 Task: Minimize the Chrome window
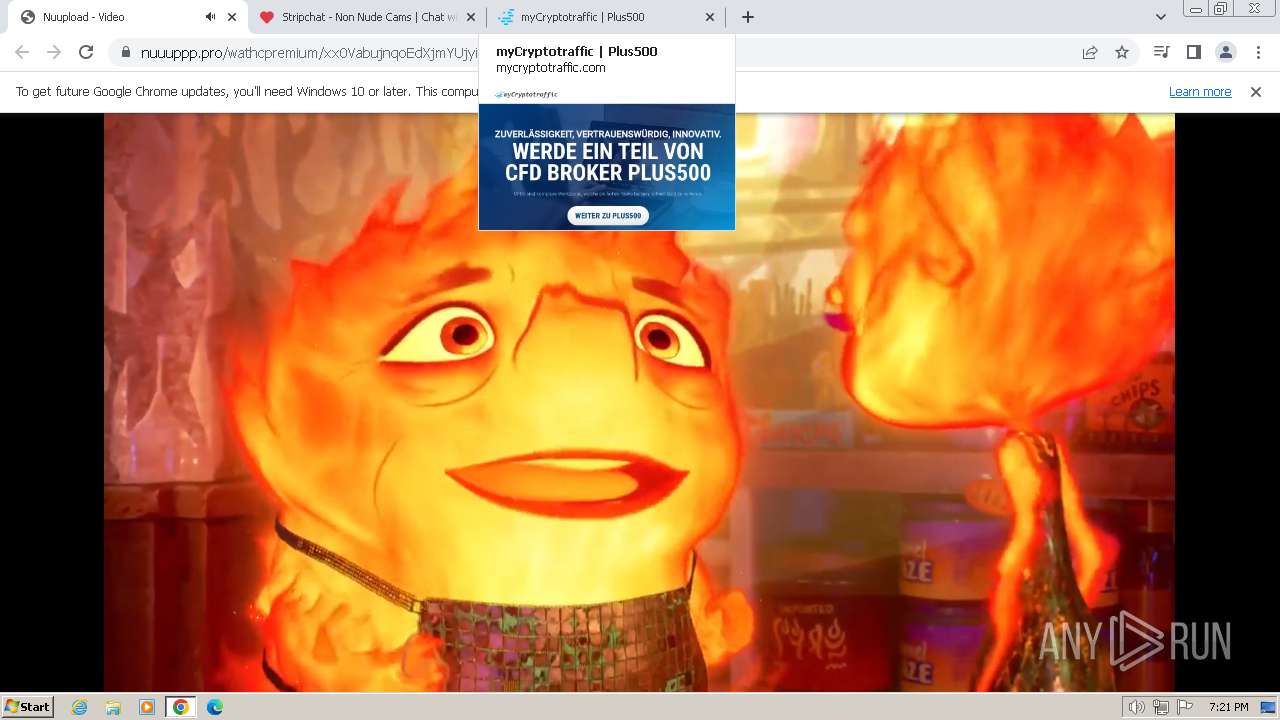(1195, 9)
